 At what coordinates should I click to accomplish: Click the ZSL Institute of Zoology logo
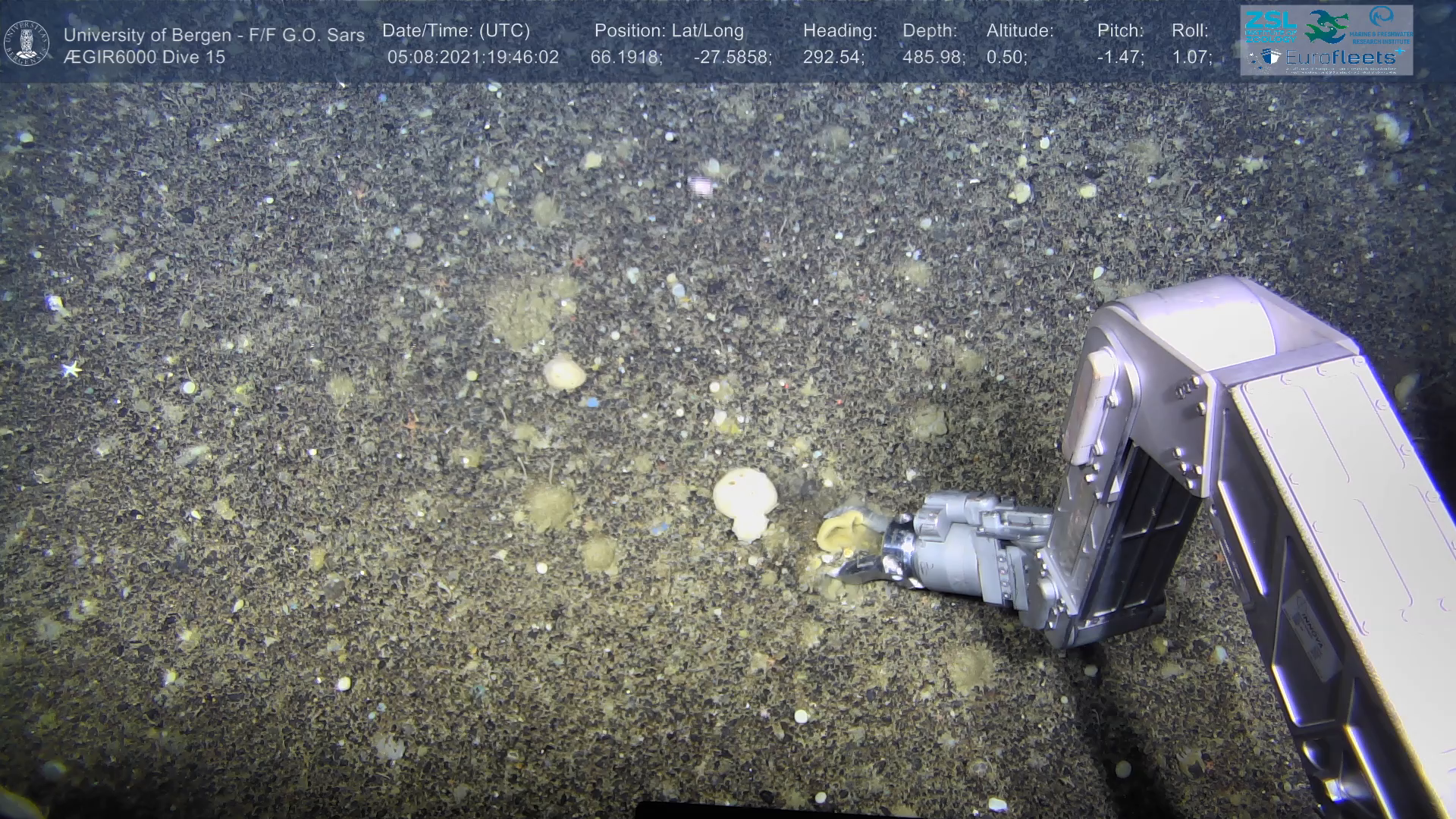coord(1269,25)
